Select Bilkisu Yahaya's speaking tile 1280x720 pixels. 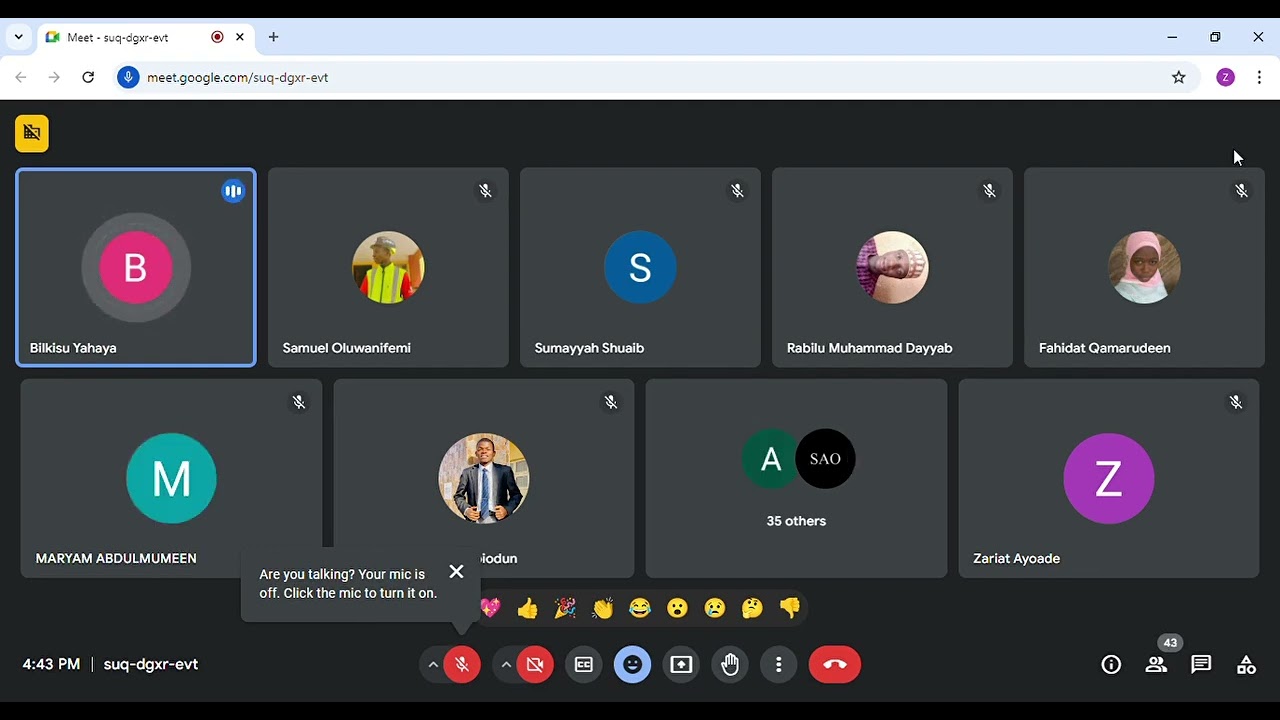point(136,267)
